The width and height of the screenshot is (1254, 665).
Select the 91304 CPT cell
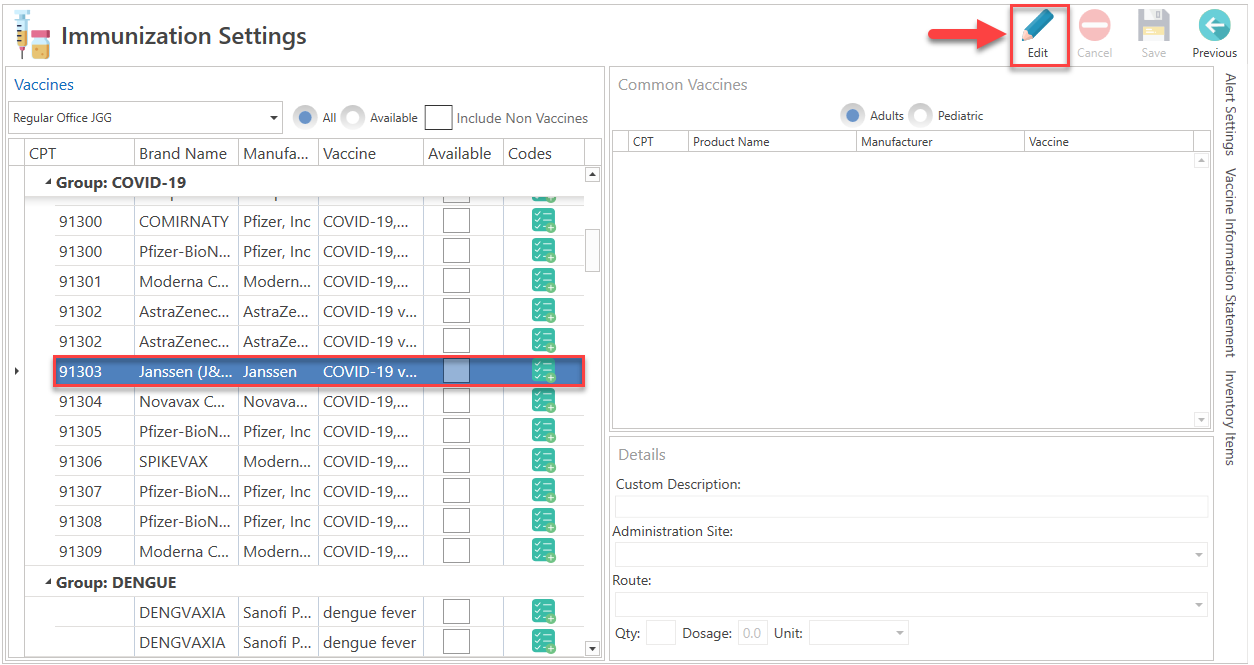[94, 401]
